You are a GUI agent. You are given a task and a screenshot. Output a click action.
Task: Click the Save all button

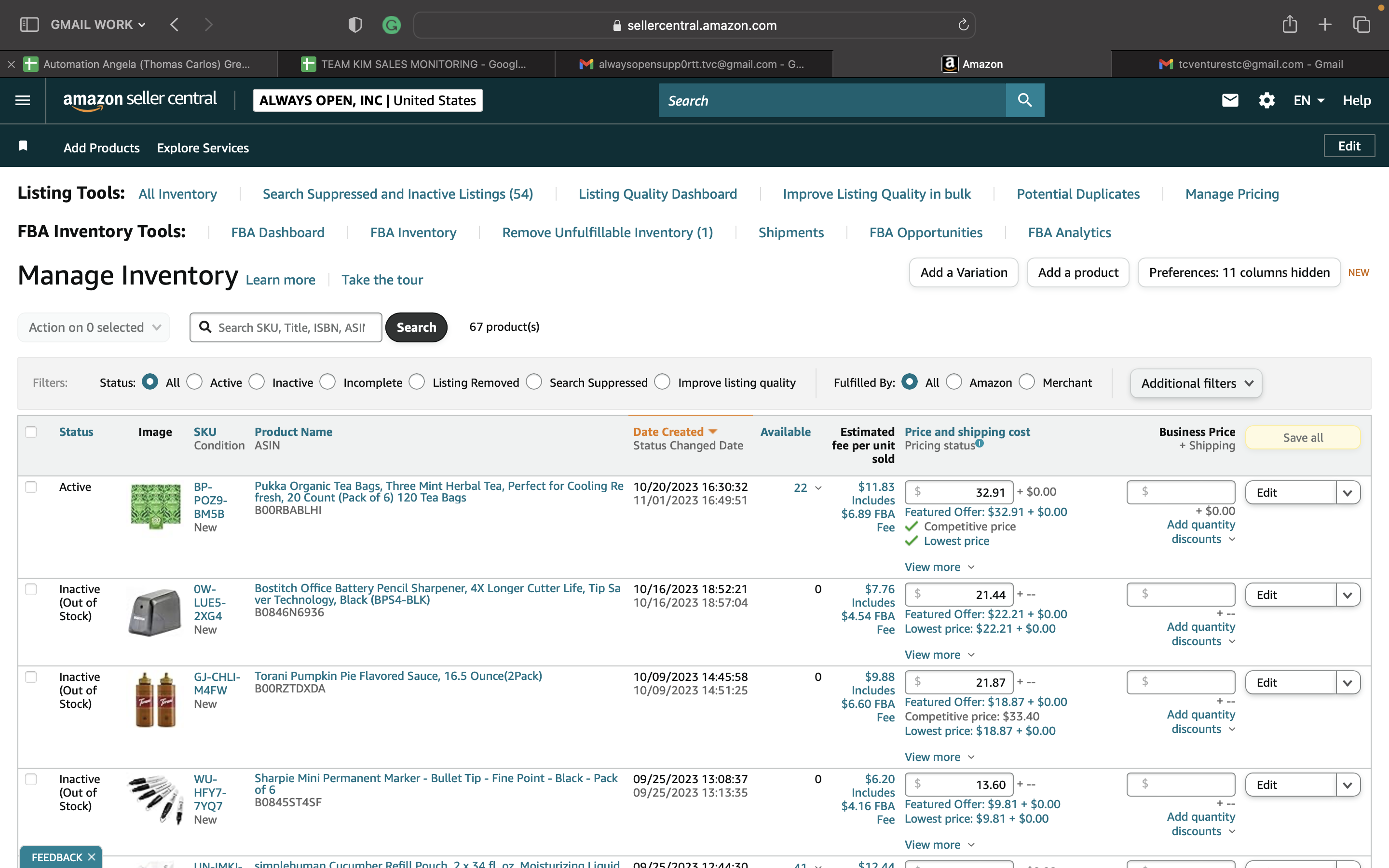tap(1303, 437)
